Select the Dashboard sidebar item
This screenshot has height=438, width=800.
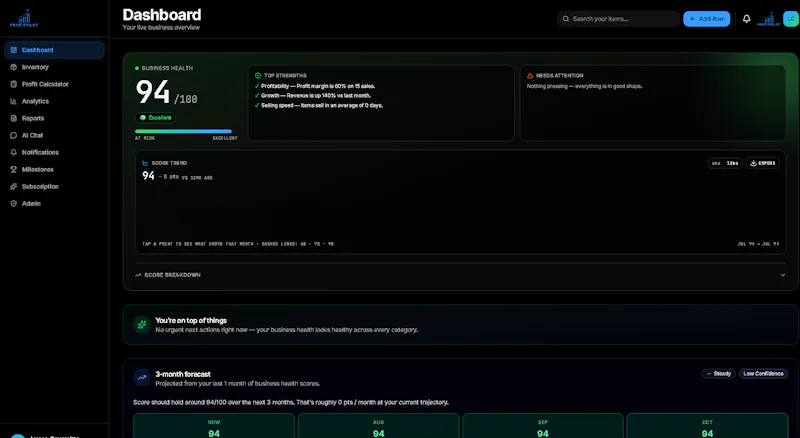(54, 50)
